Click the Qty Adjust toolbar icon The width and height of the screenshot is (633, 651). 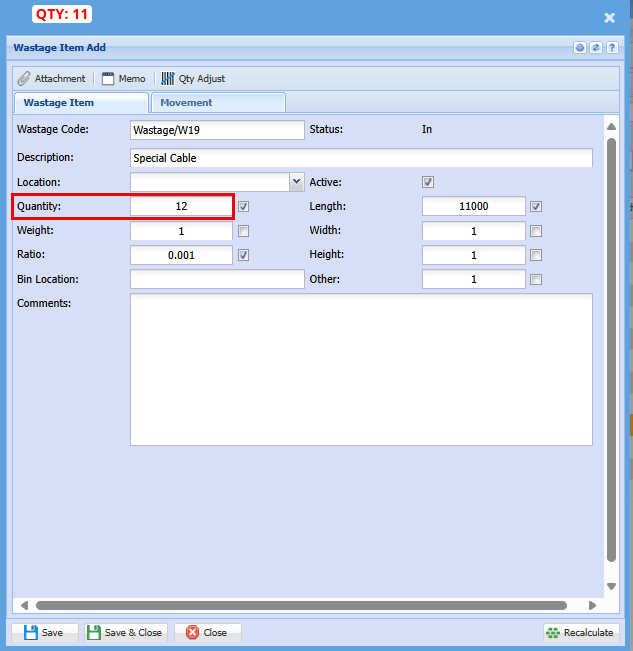[x=168, y=78]
